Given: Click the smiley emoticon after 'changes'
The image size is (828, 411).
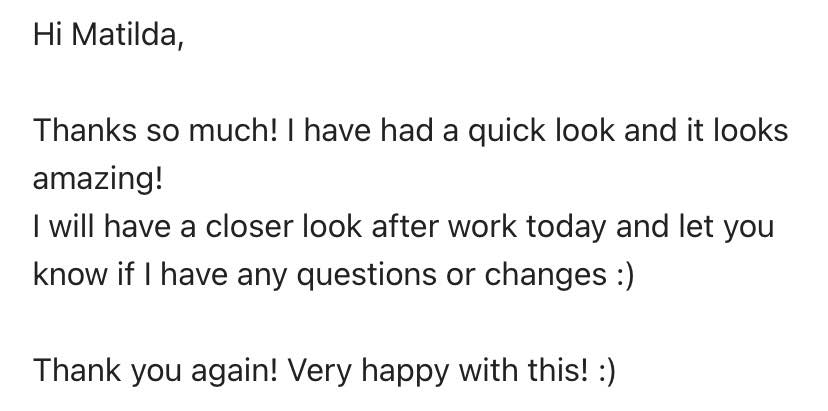Looking at the screenshot, I should (x=623, y=276).
